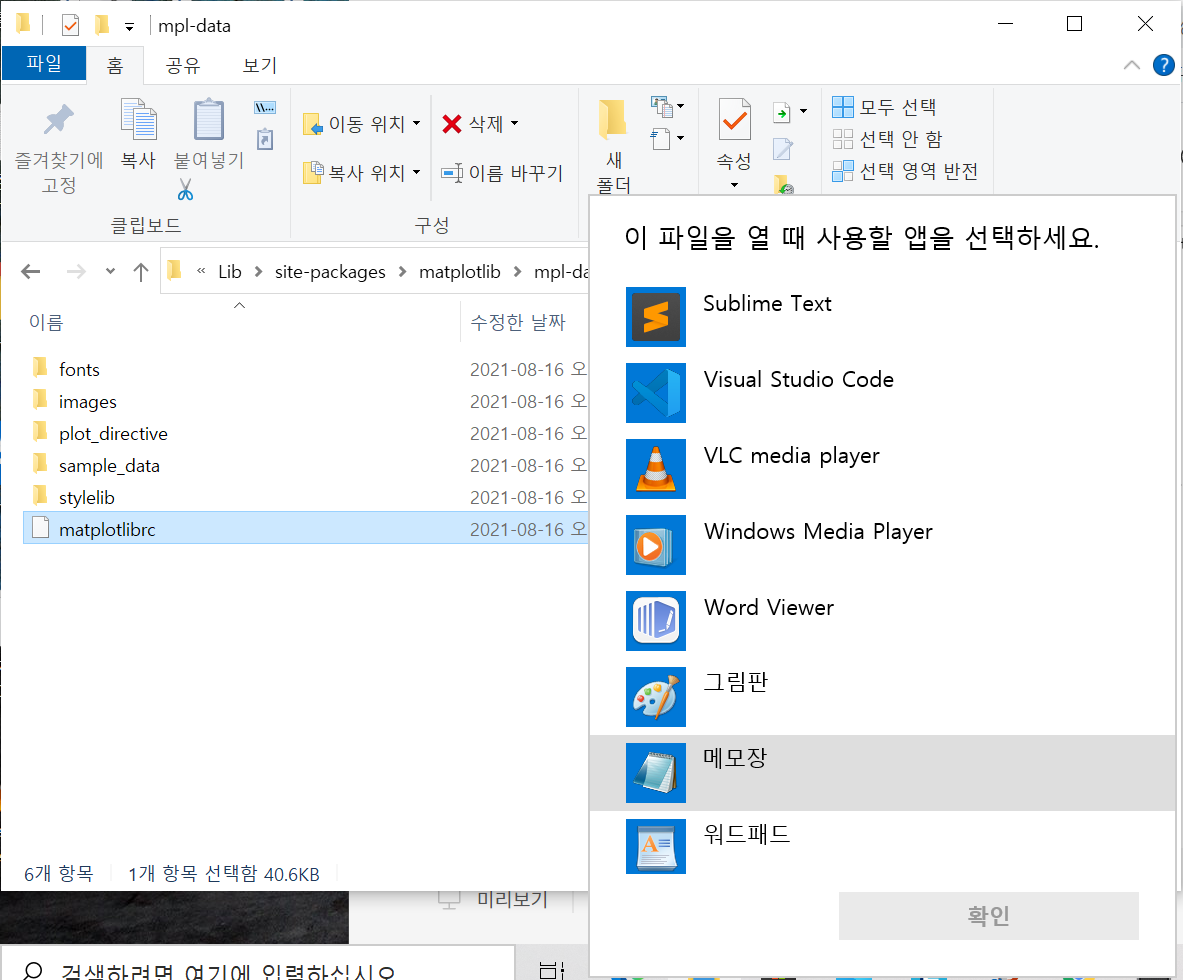Click the copy path icon in clipboard group
The image size is (1183, 980).
point(265,108)
